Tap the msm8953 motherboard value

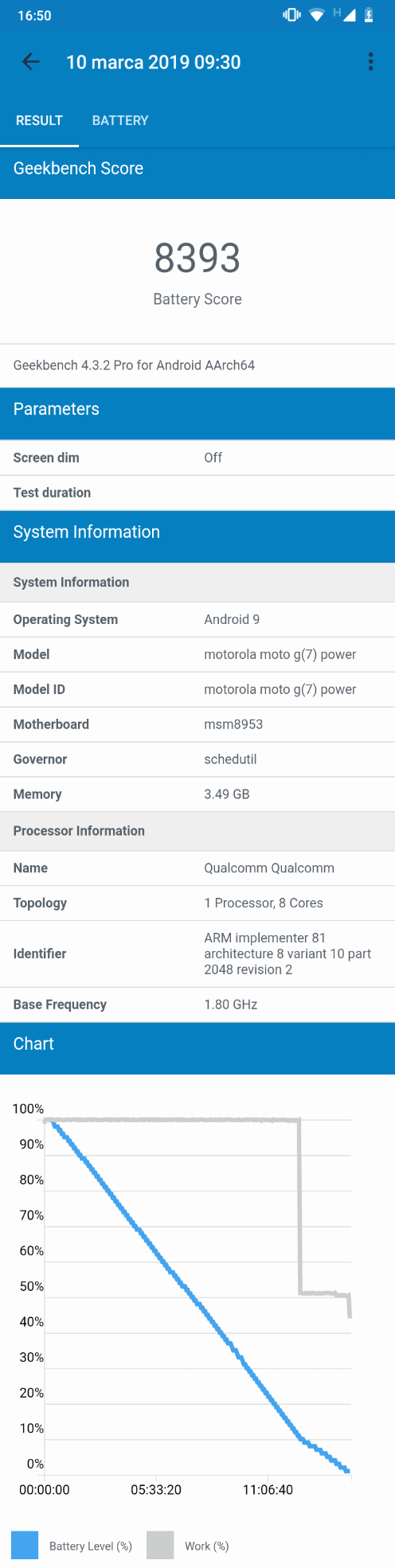click(233, 724)
